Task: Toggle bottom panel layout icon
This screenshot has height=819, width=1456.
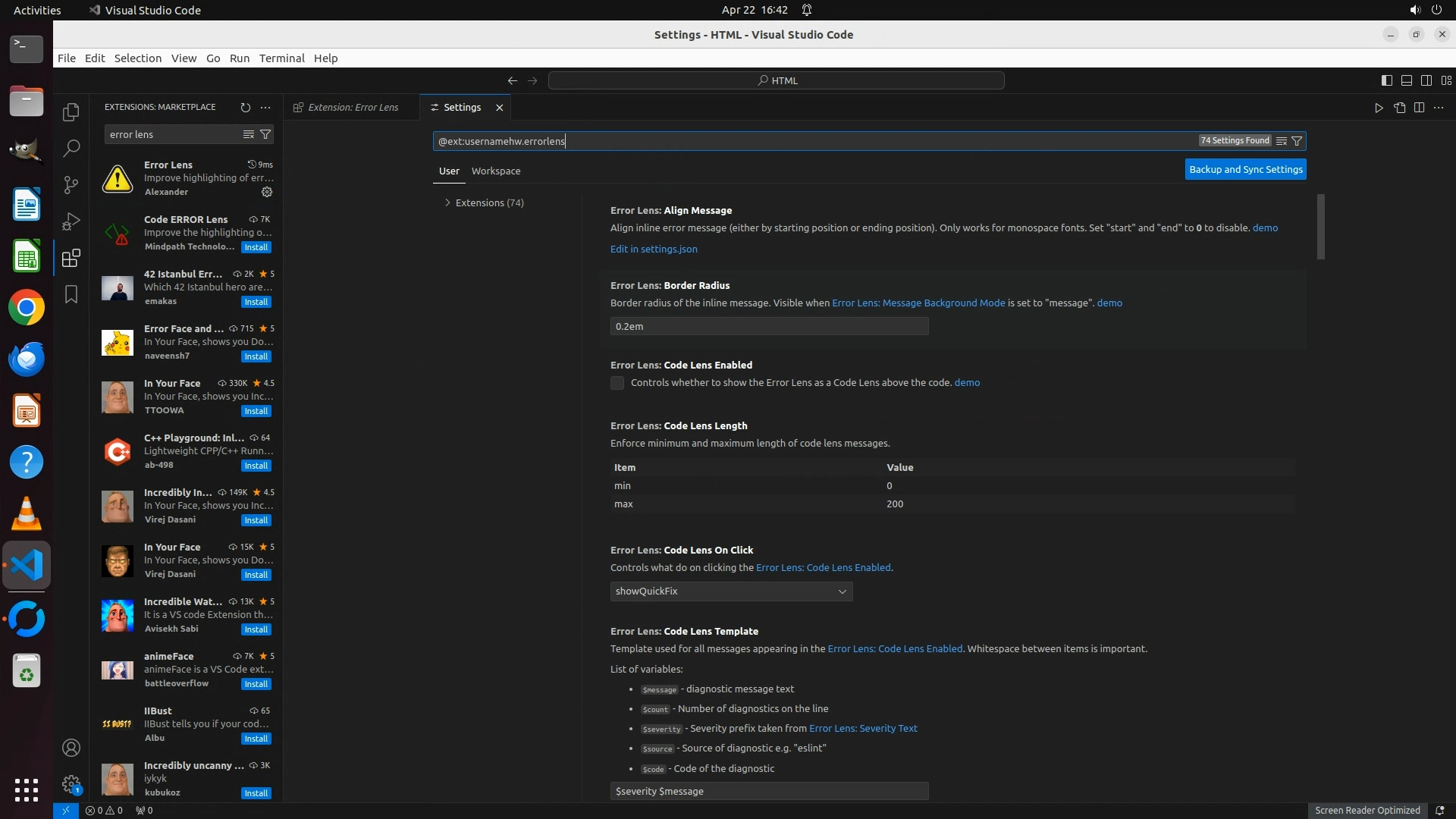Action: click(1407, 80)
